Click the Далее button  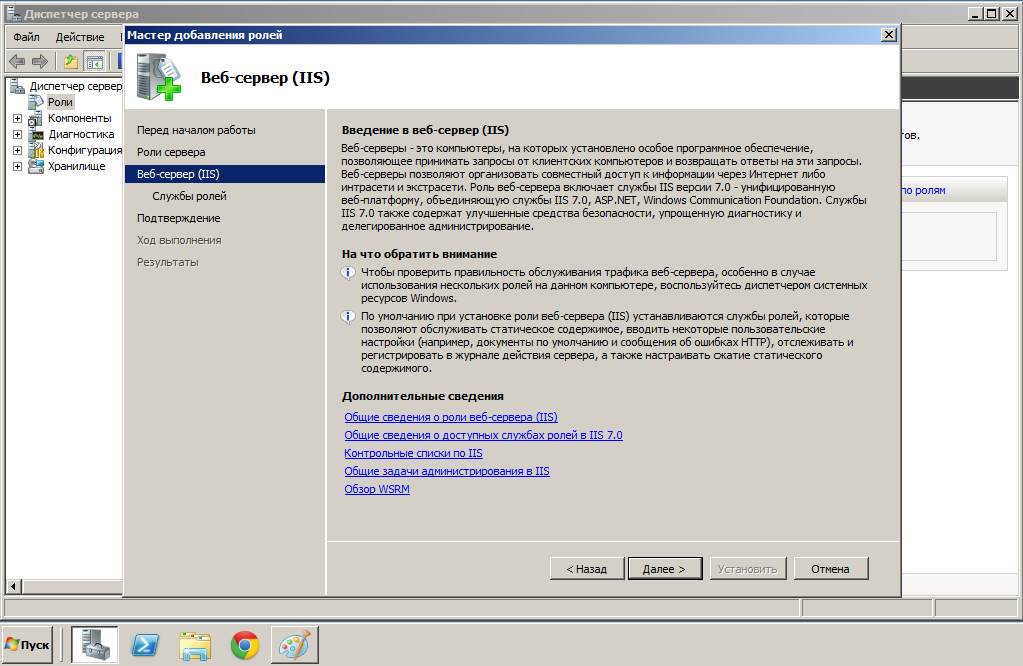[x=664, y=569]
